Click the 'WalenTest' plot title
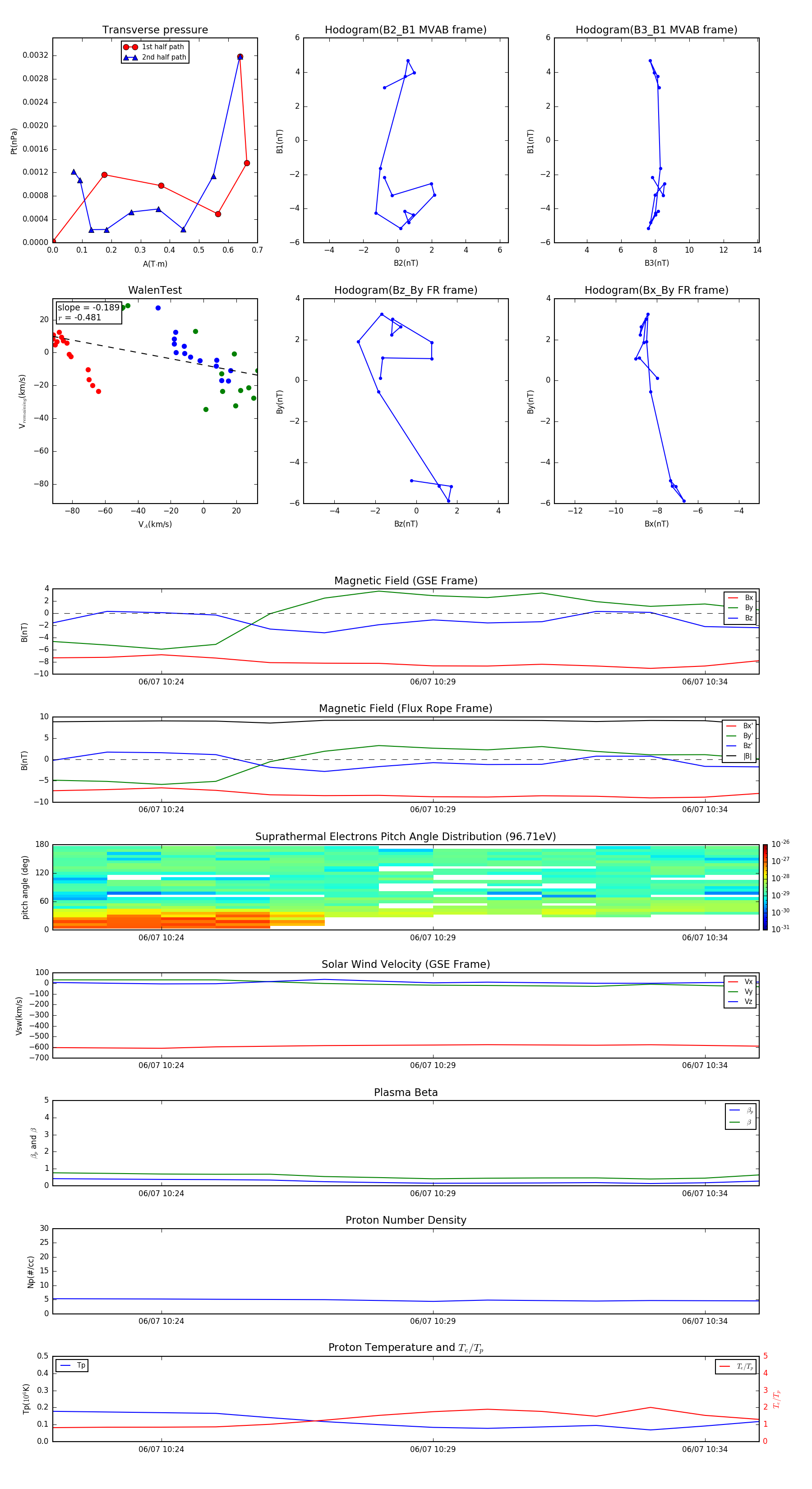 click(x=155, y=290)
